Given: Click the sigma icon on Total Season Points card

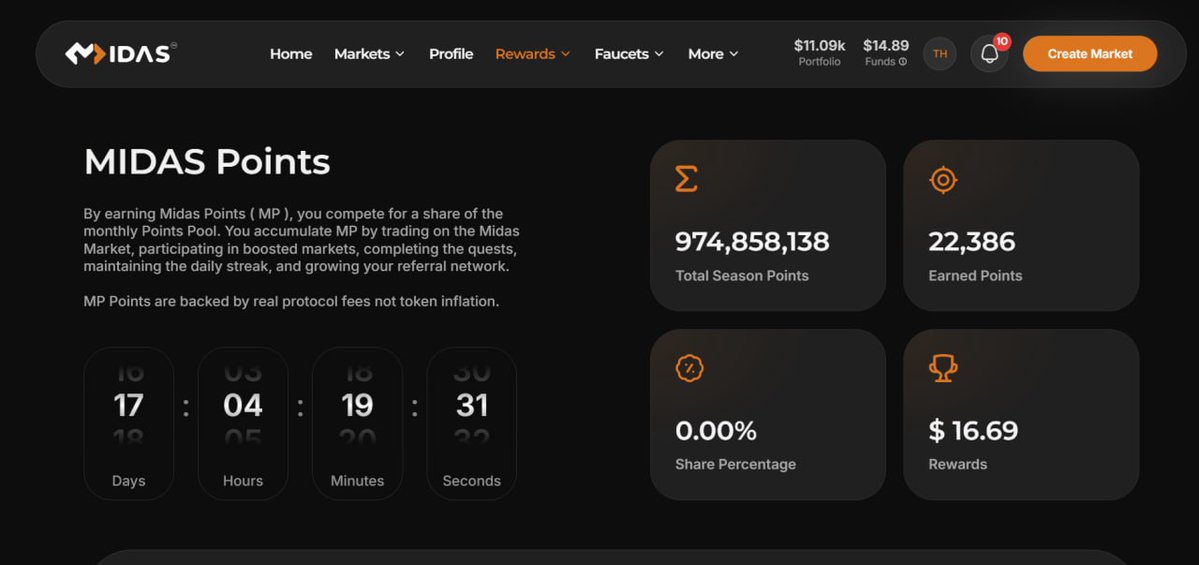Looking at the screenshot, I should coord(686,179).
